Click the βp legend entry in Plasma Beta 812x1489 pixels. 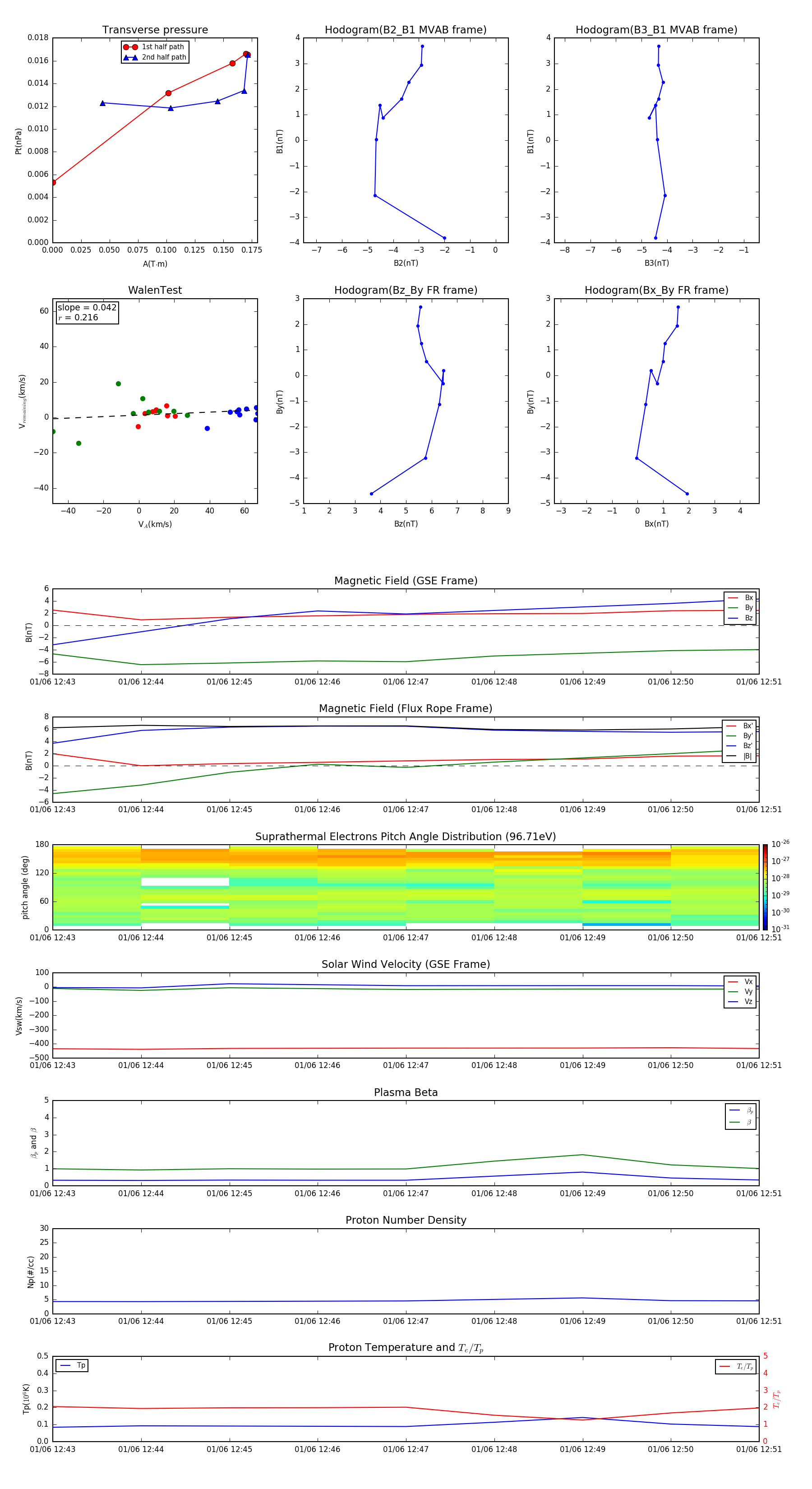[x=741, y=1110]
